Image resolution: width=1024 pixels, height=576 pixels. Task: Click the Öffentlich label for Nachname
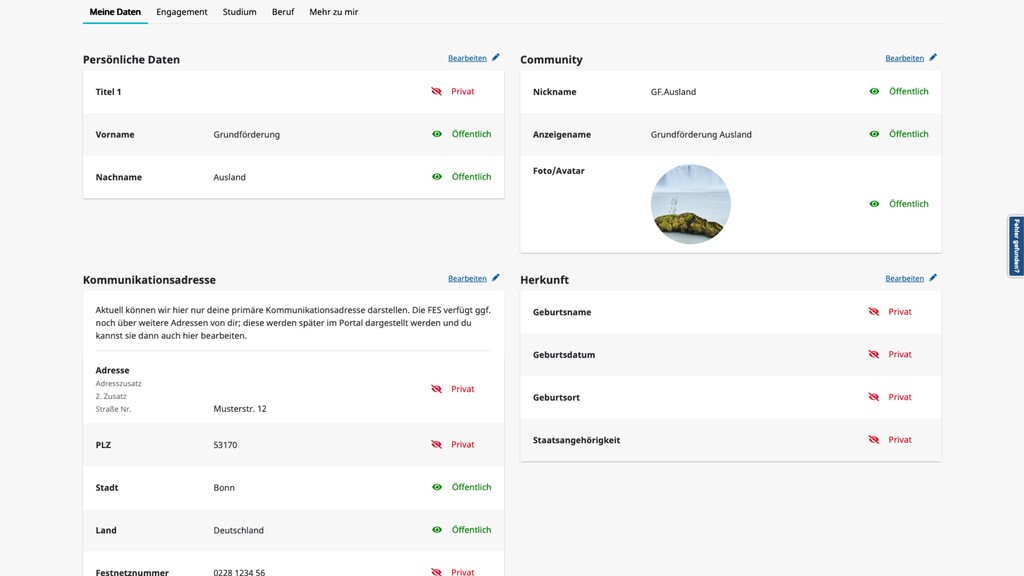coord(472,176)
